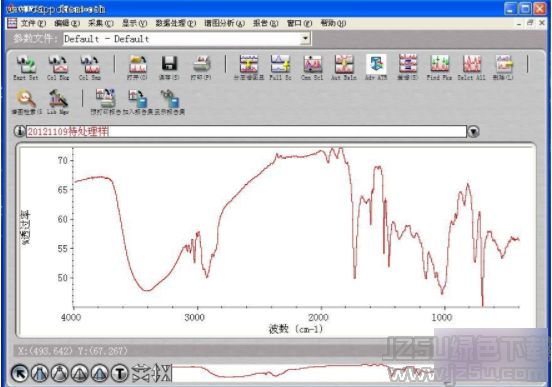This screenshot has height=387, width=552.
Task: Apply Aut Bsln automatic baseline correction
Action: pos(344,68)
